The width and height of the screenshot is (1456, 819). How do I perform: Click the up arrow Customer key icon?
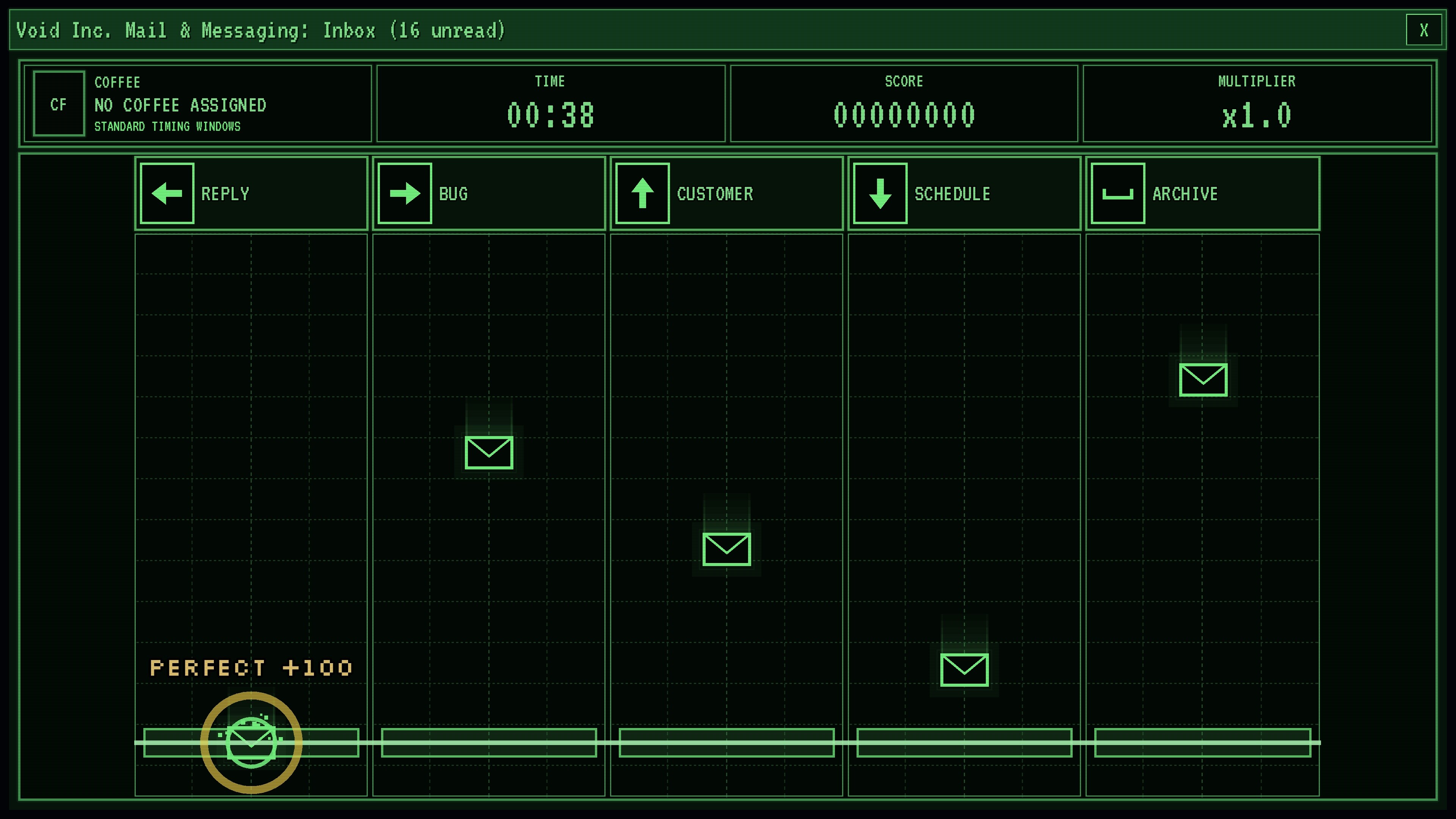tap(643, 193)
